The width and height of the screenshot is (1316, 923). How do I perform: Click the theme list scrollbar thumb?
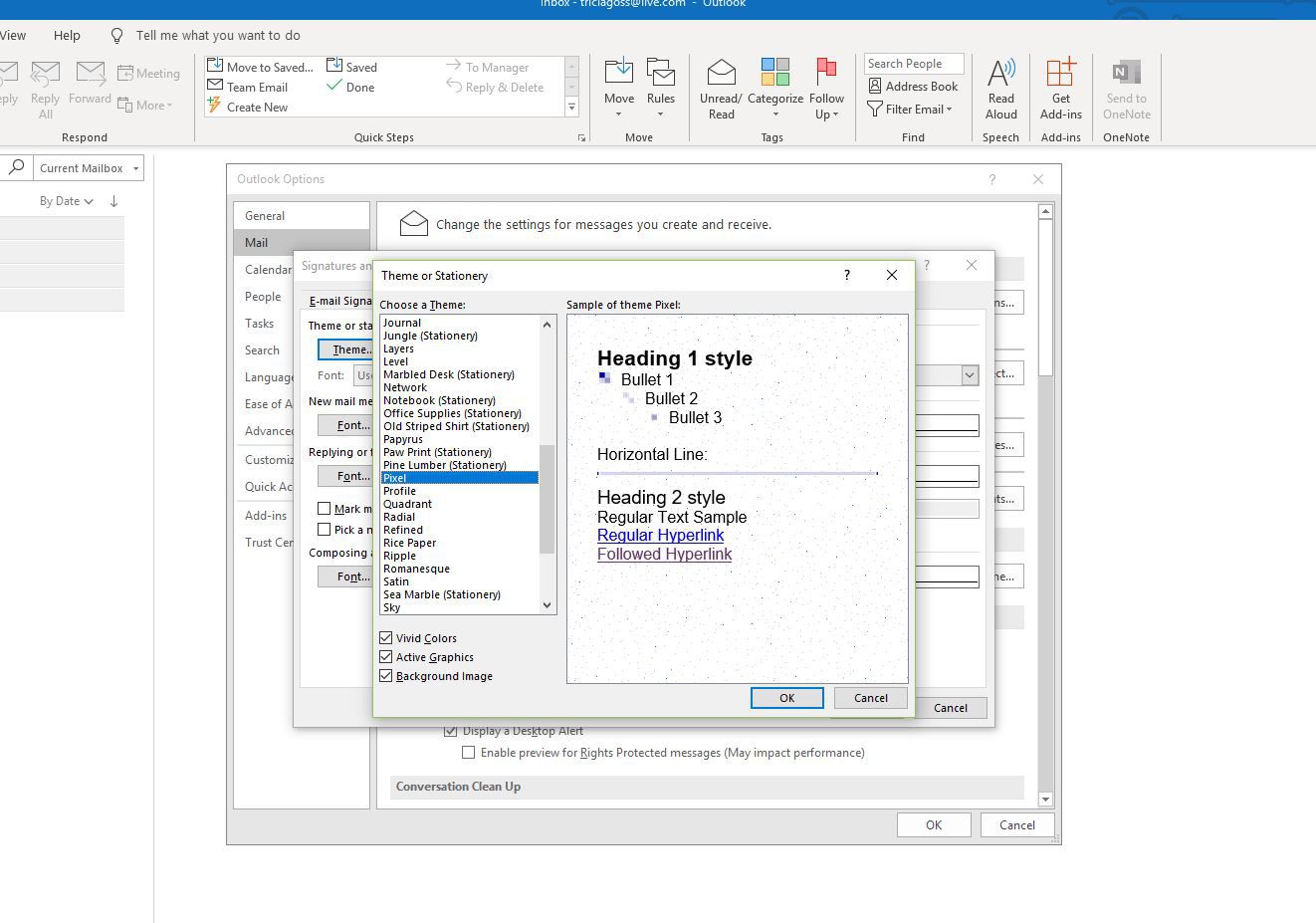547,499
